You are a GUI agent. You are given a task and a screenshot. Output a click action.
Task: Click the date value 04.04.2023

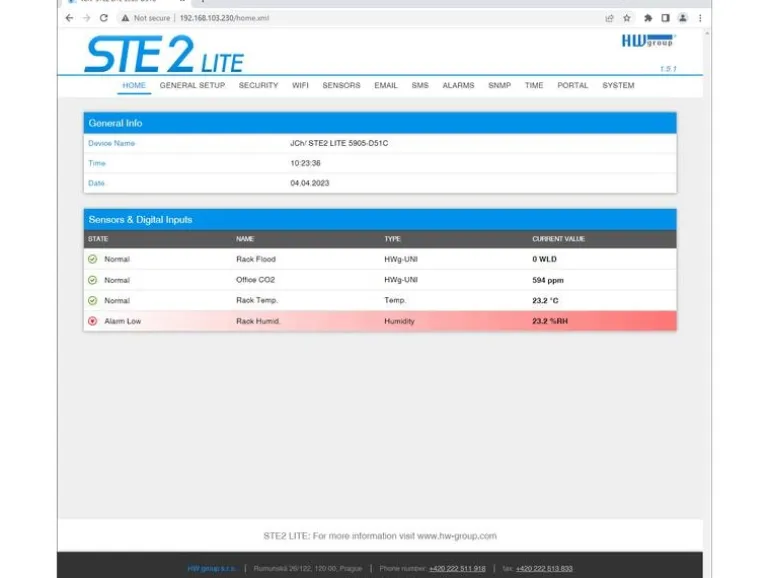click(309, 183)
